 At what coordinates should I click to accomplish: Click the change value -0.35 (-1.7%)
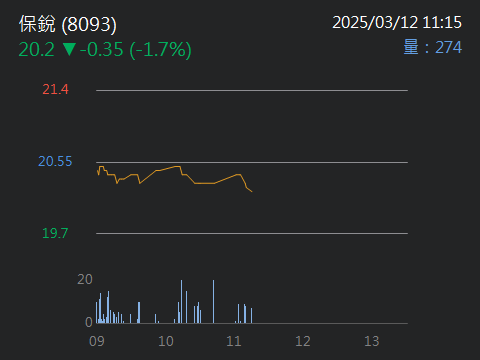(x=136, y=50)
